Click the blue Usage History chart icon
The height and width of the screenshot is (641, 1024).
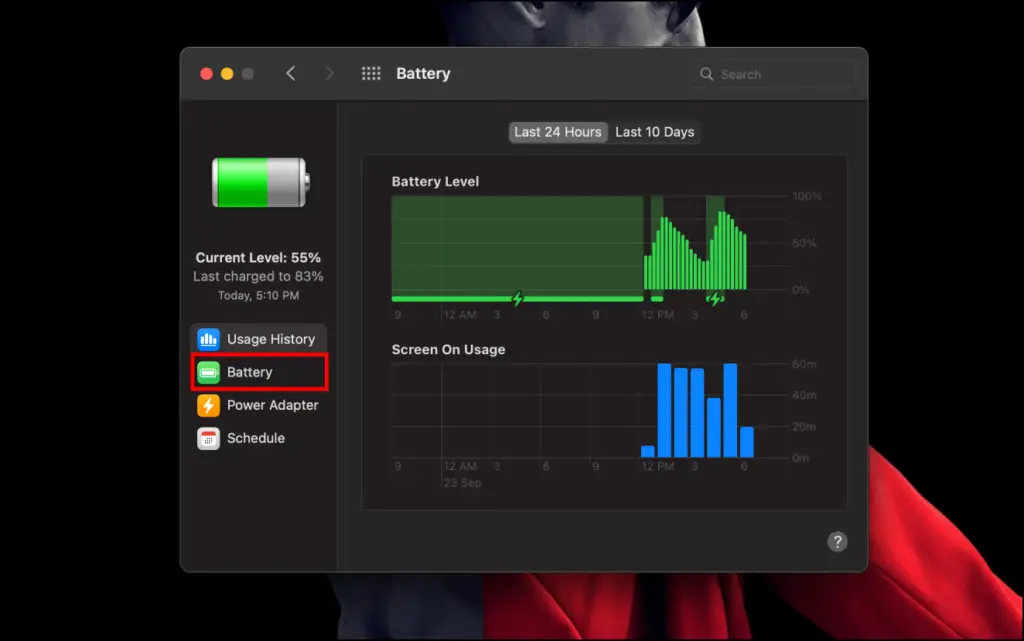pyautogui.click(x=208, y=339)
